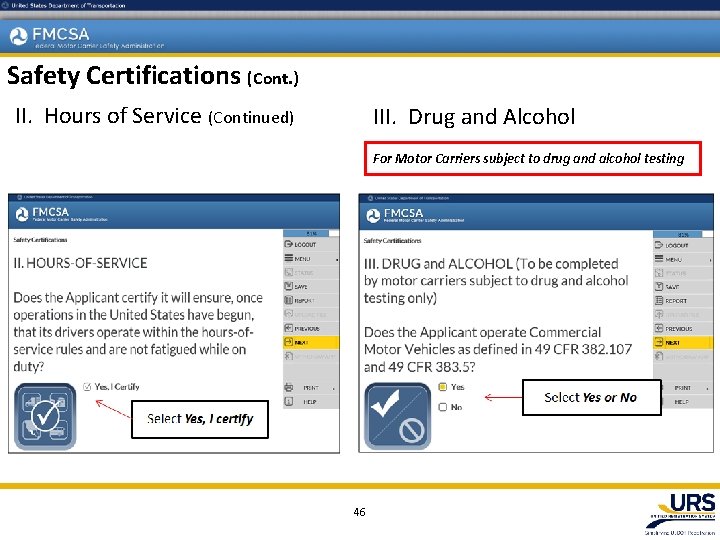
Task: Expand the PRINT submenu arrow in Drug and Alcohol panel
Action: tap(708, 389)
